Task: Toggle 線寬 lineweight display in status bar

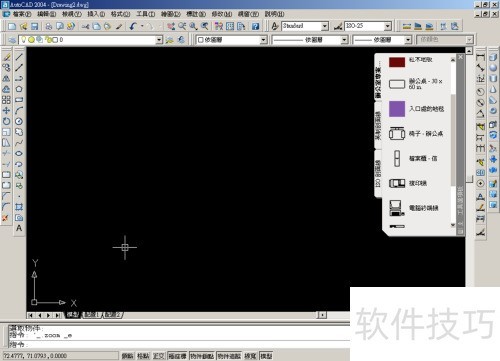Action: click(250, 356)
